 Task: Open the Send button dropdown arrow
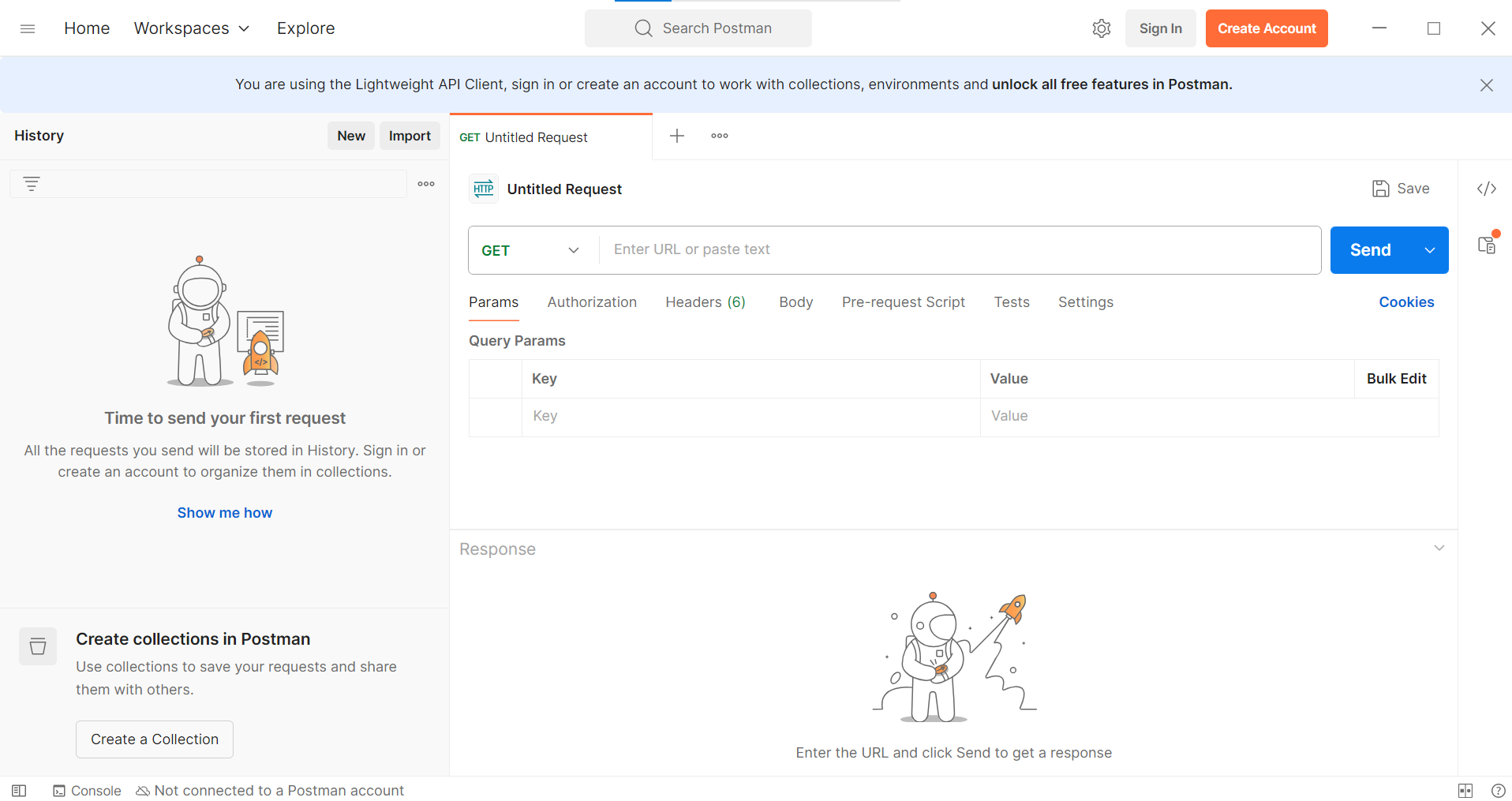(1430, 250)
